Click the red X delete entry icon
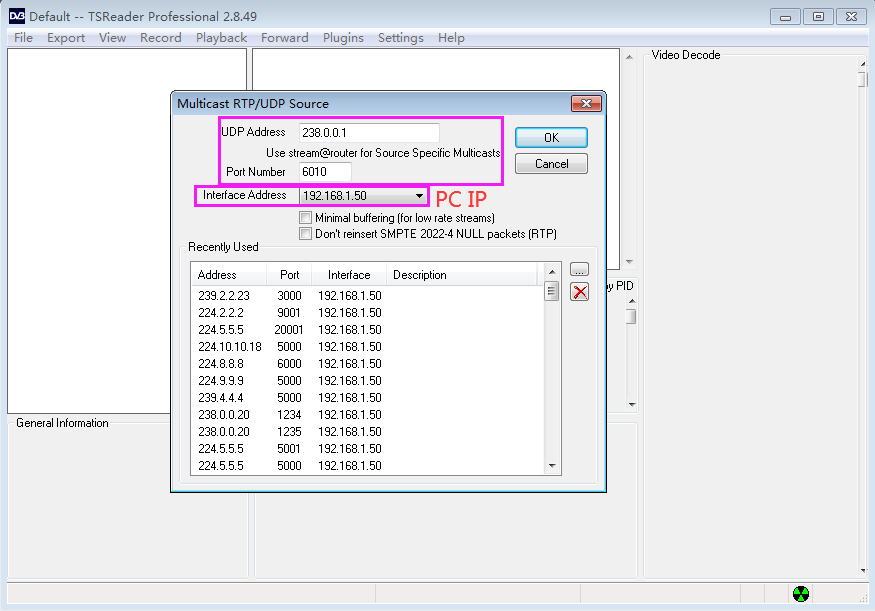Viewport: 875px width, 611px height. click(x=579, y=291)
